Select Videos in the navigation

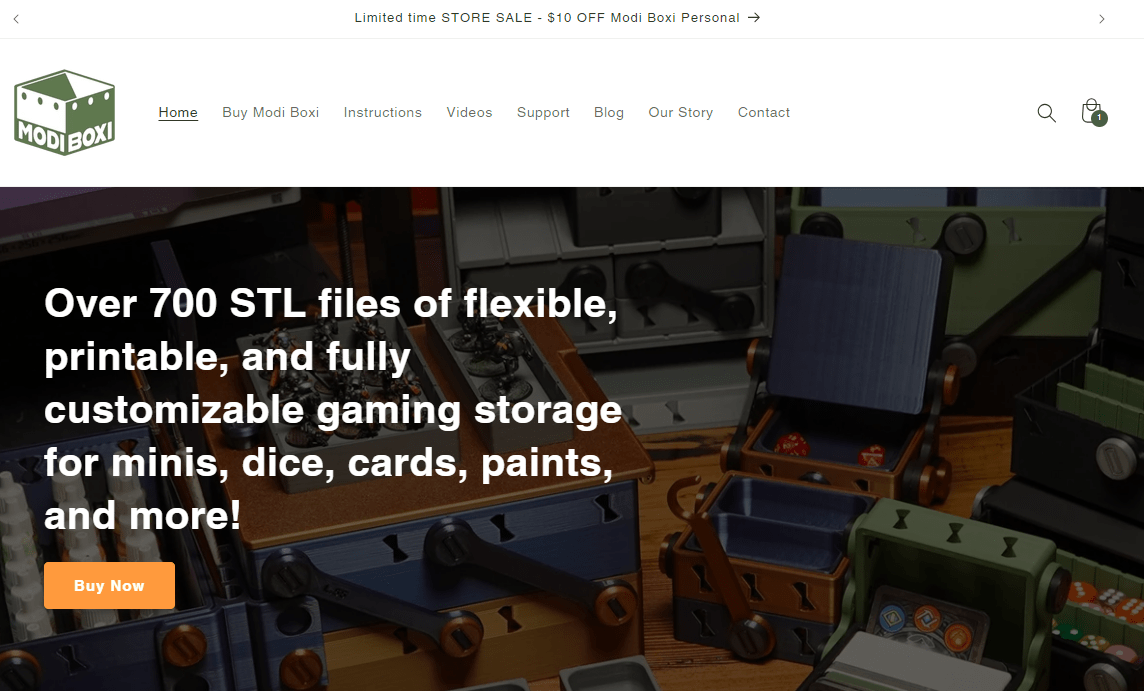point(469,112)
